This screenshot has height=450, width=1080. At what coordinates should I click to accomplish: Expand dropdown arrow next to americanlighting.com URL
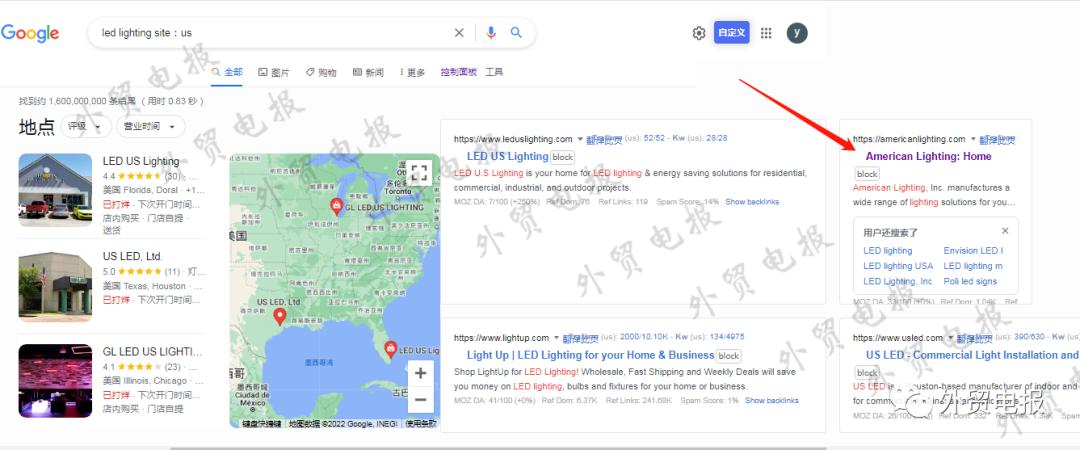973,139
